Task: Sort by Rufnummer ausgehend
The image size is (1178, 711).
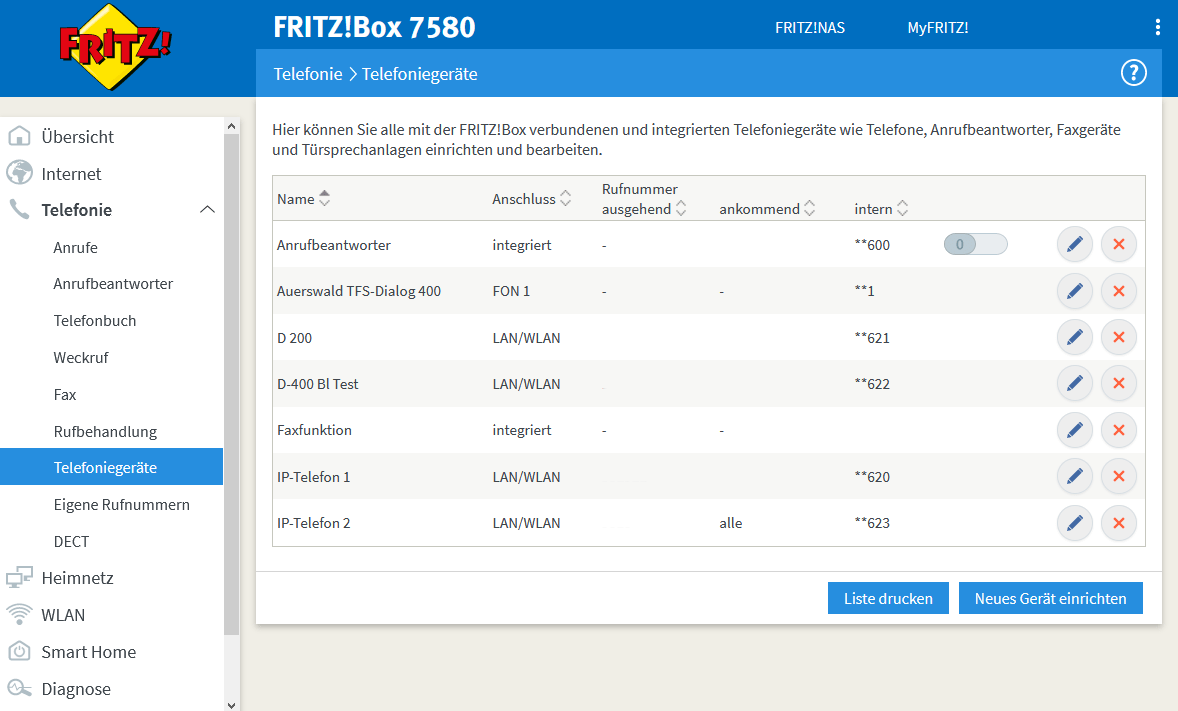Action: coord(681,208)
